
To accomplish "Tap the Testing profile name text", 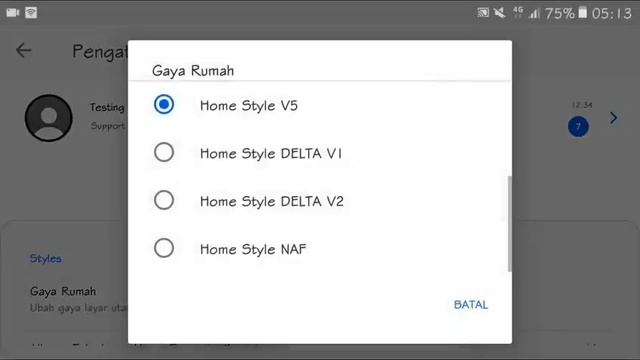I will 107,107.
